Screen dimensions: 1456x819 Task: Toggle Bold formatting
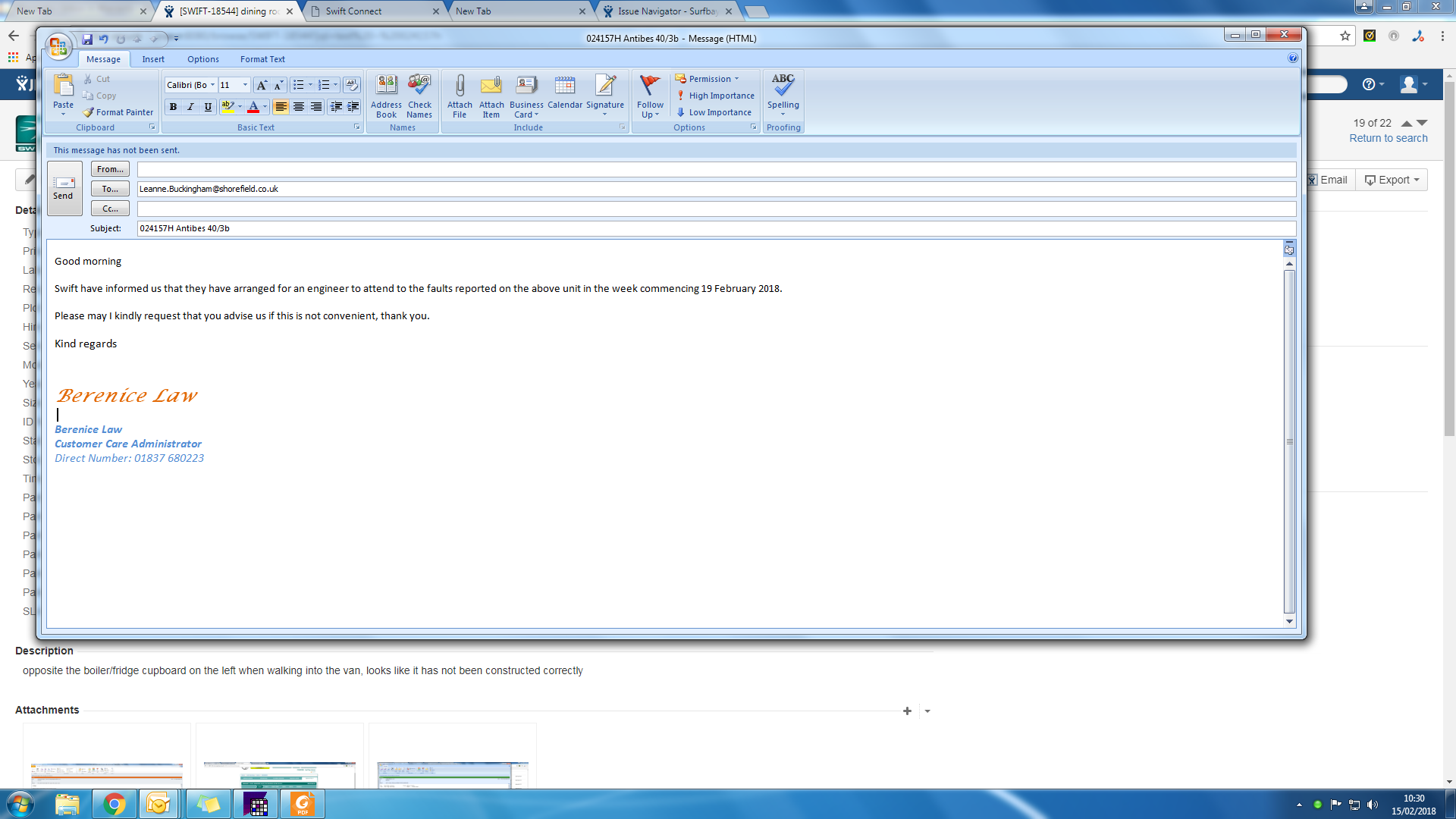(173, 107)
